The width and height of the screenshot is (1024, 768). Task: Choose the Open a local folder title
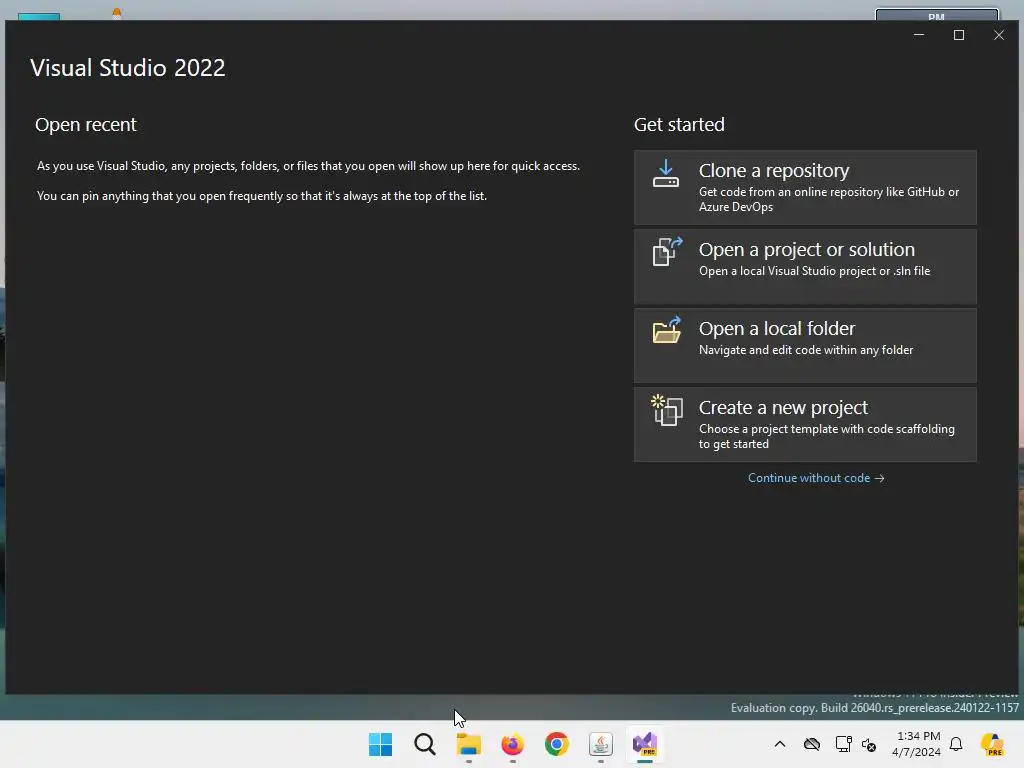coord(776,328)
